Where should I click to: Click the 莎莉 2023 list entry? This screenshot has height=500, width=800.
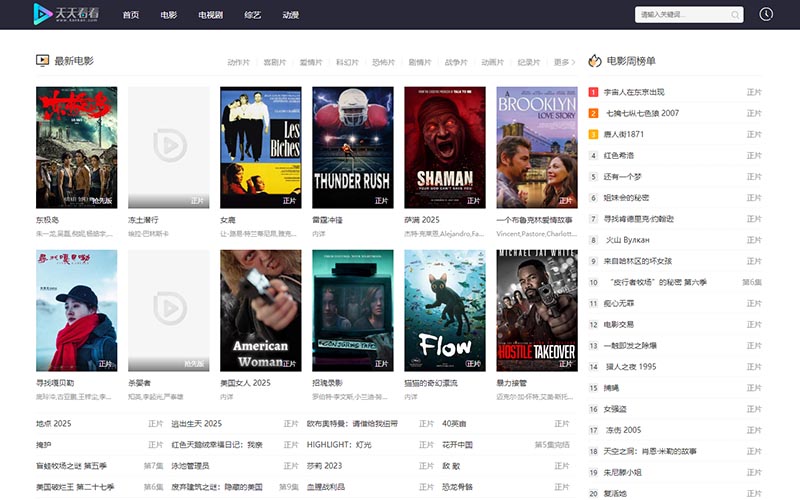[324, 466]
